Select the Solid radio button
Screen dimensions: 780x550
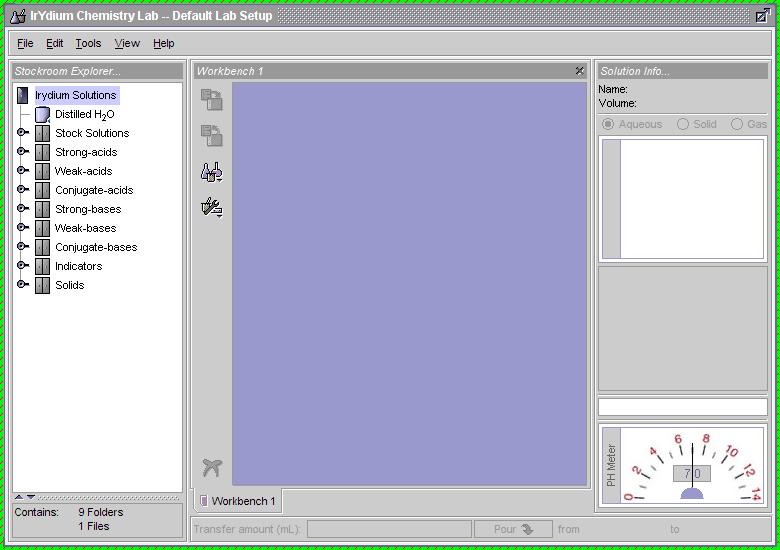(x=683, y=124)
